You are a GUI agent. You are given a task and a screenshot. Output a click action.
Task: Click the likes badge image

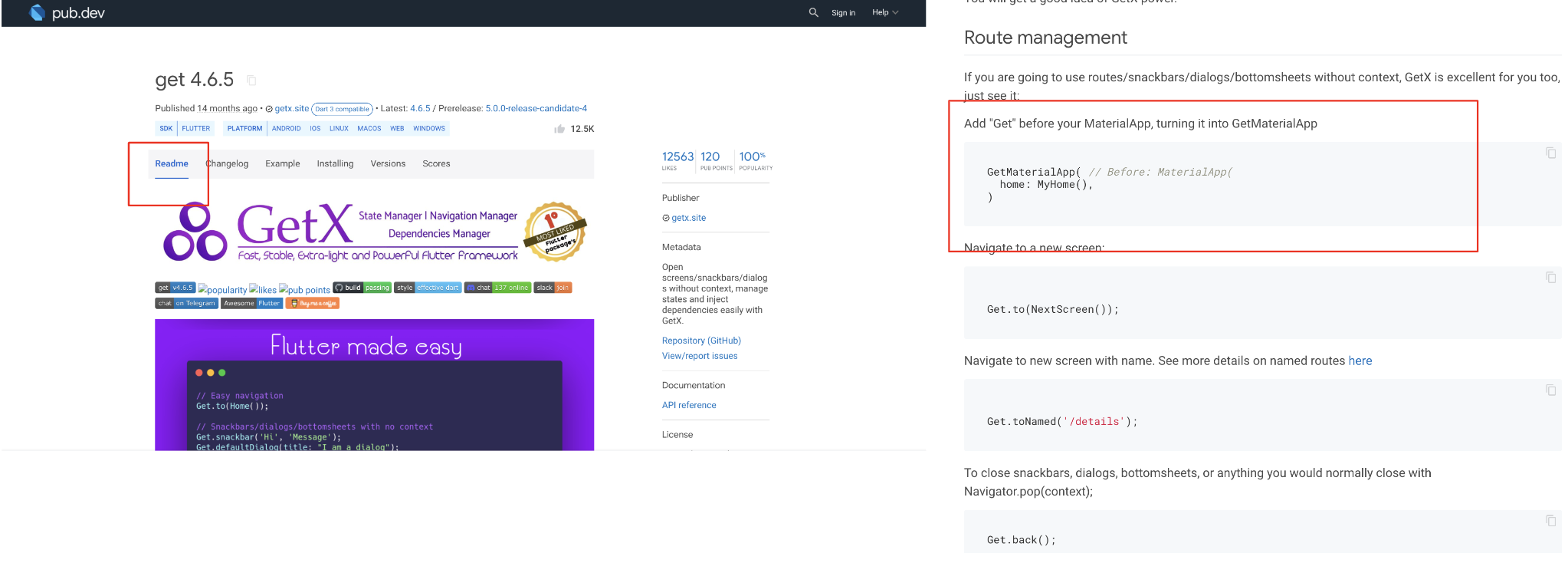coord(263,289)
